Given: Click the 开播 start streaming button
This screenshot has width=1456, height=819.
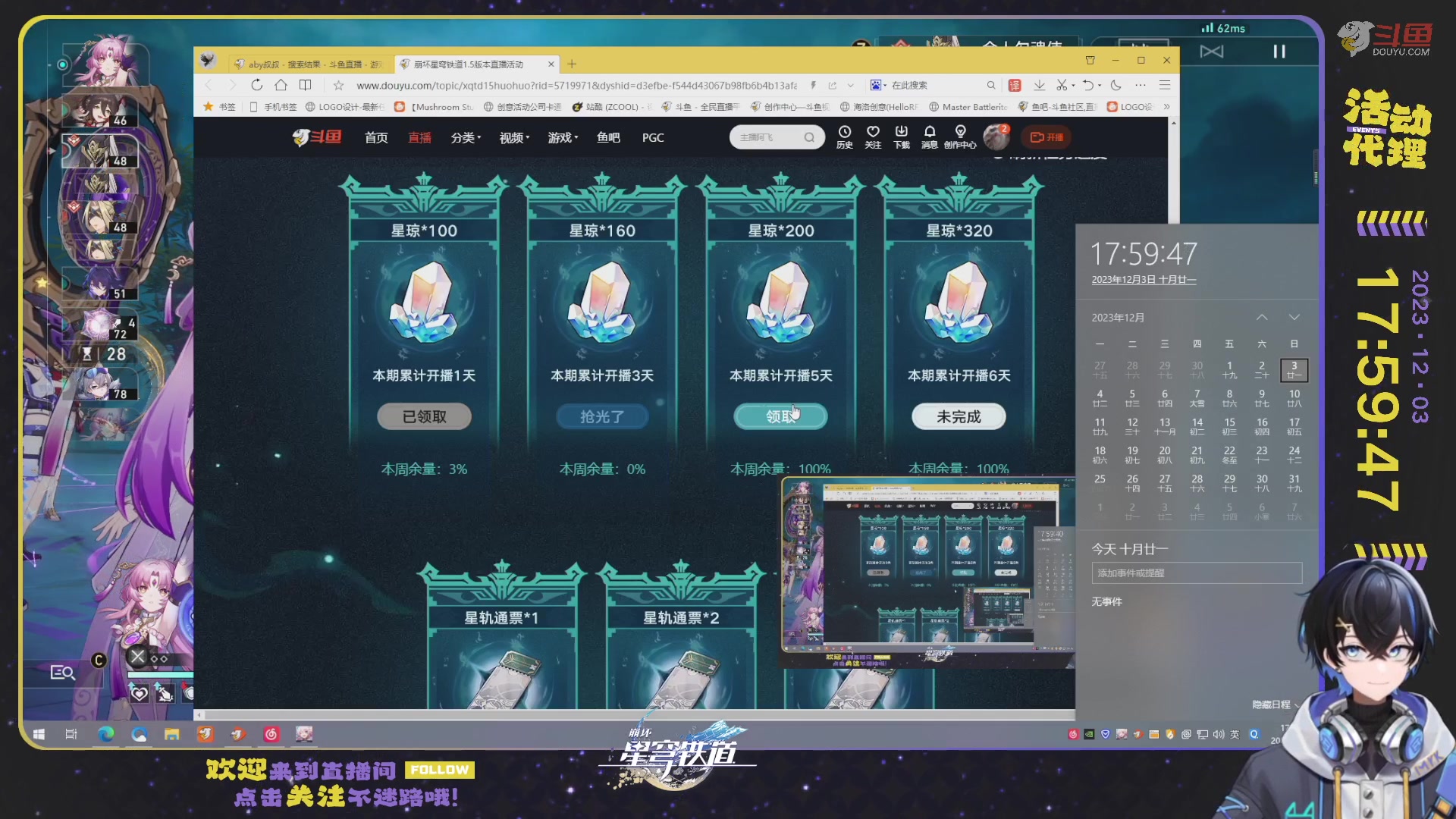Looking at the screenshot, I should (1046, 137).
